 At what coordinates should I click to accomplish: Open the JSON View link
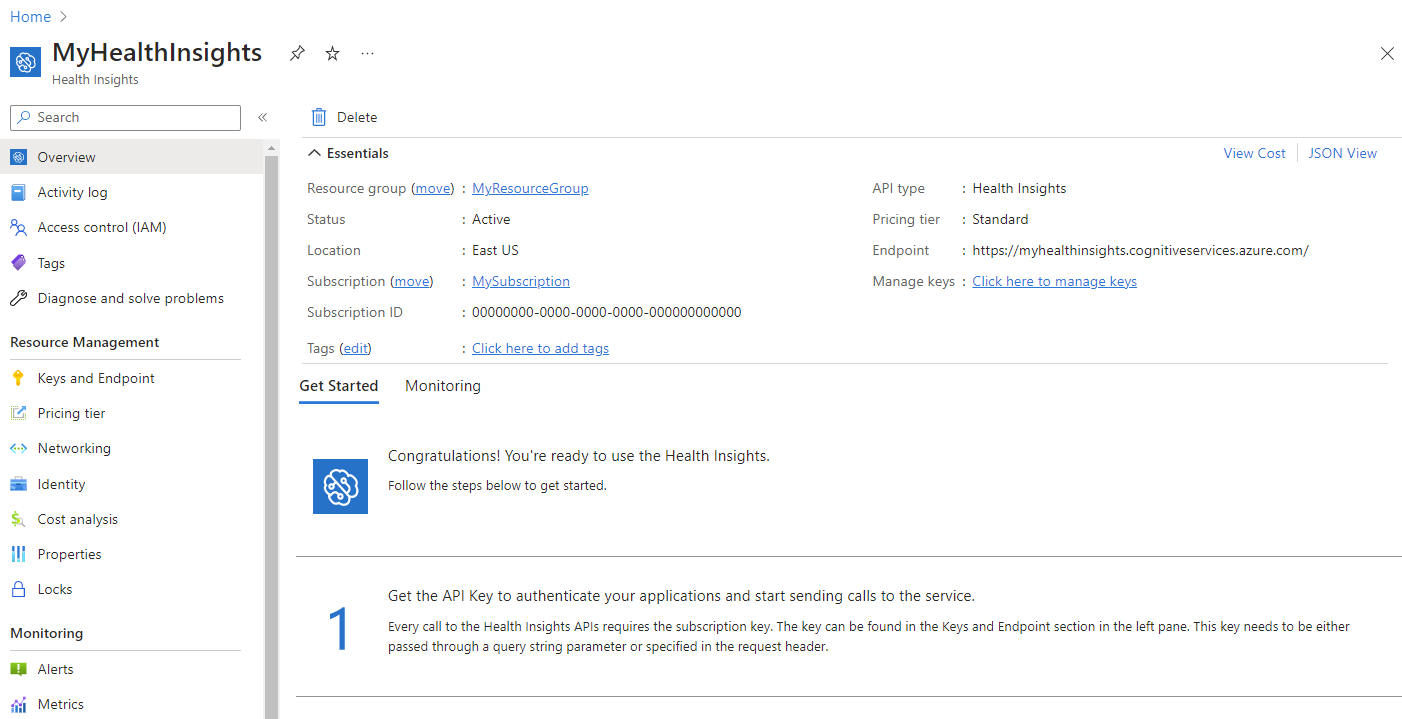pos(1343,153)
